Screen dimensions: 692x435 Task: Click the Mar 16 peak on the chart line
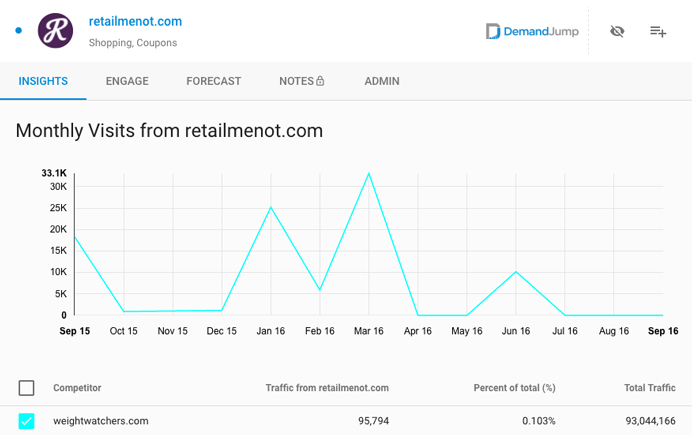coord(369,173)
